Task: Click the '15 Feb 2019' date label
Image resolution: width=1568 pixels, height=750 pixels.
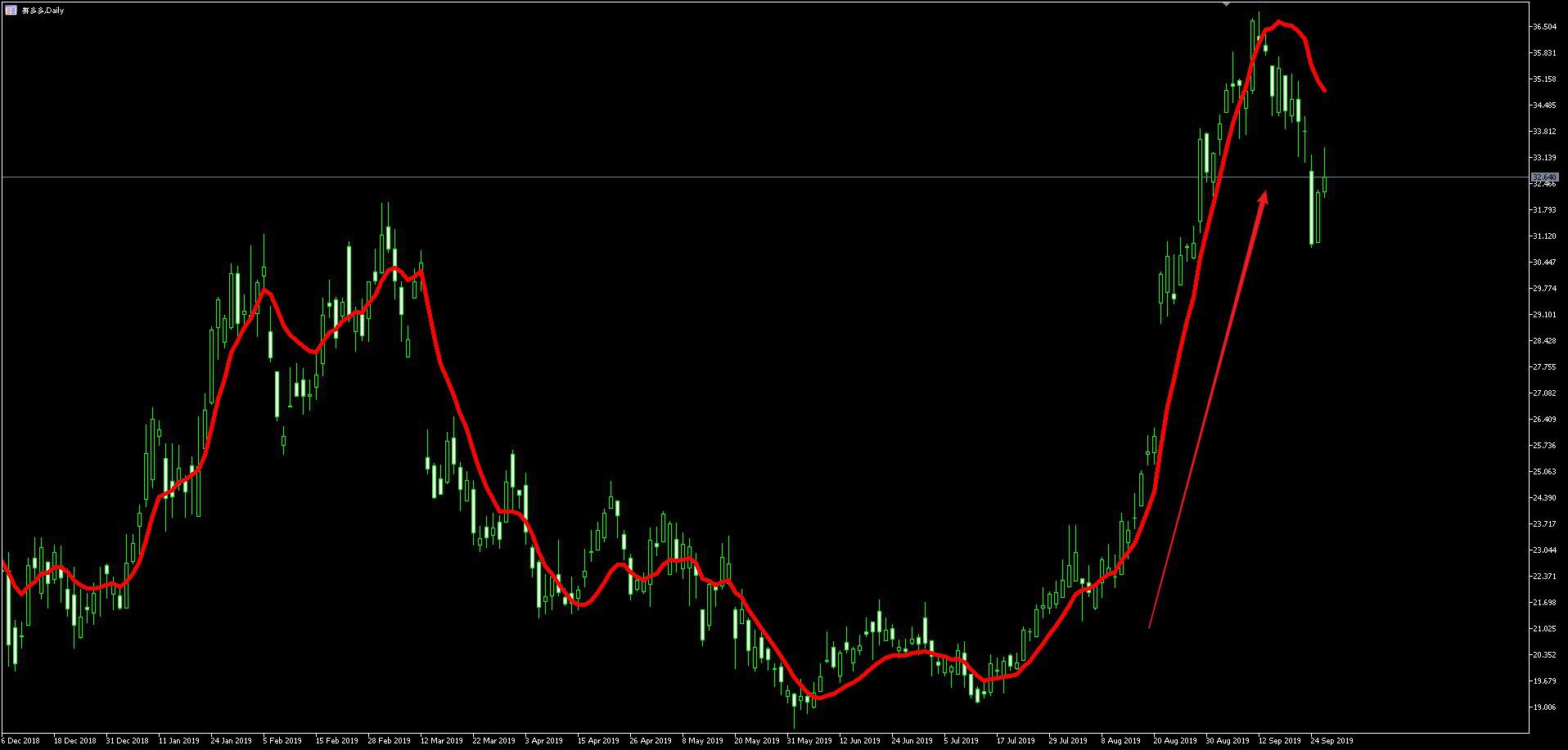Action: coord(336,741)
